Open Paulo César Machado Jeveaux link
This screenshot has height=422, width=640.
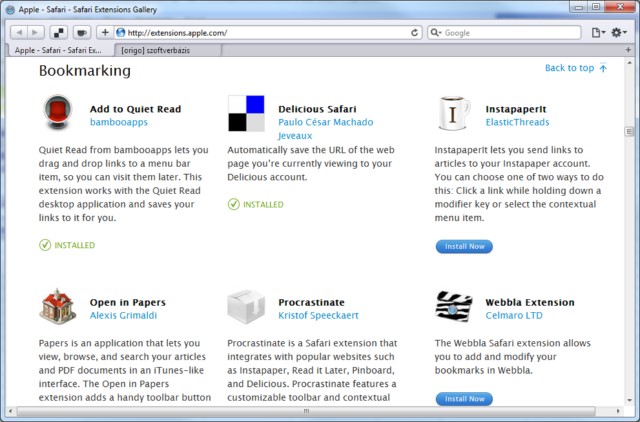[x=325, y=129]
